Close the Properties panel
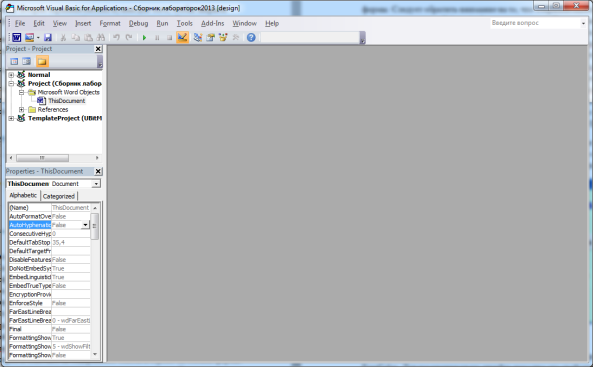The image size is (593, 367). pos(98,171)
